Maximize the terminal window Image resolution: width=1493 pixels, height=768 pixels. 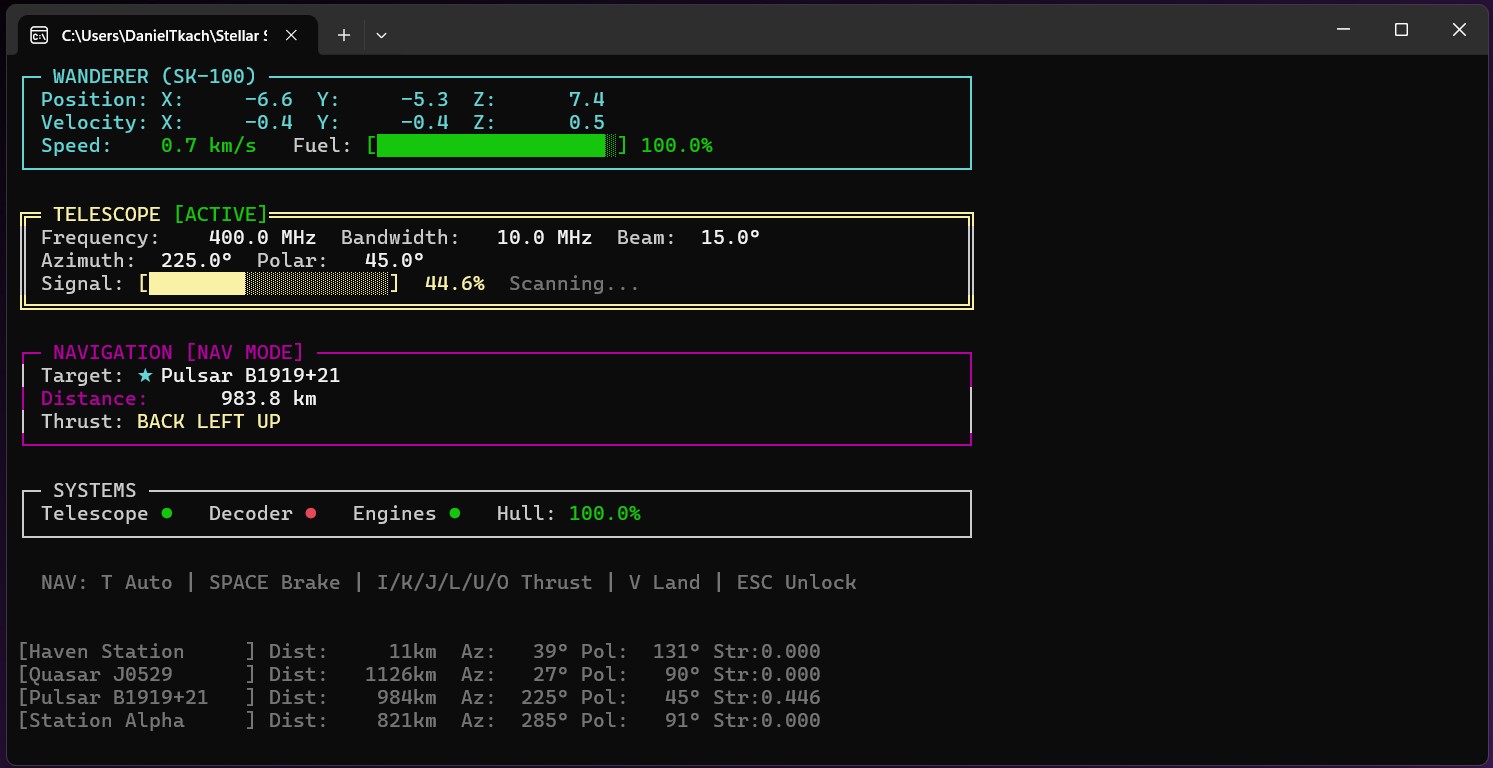[x=1401, y=30]
